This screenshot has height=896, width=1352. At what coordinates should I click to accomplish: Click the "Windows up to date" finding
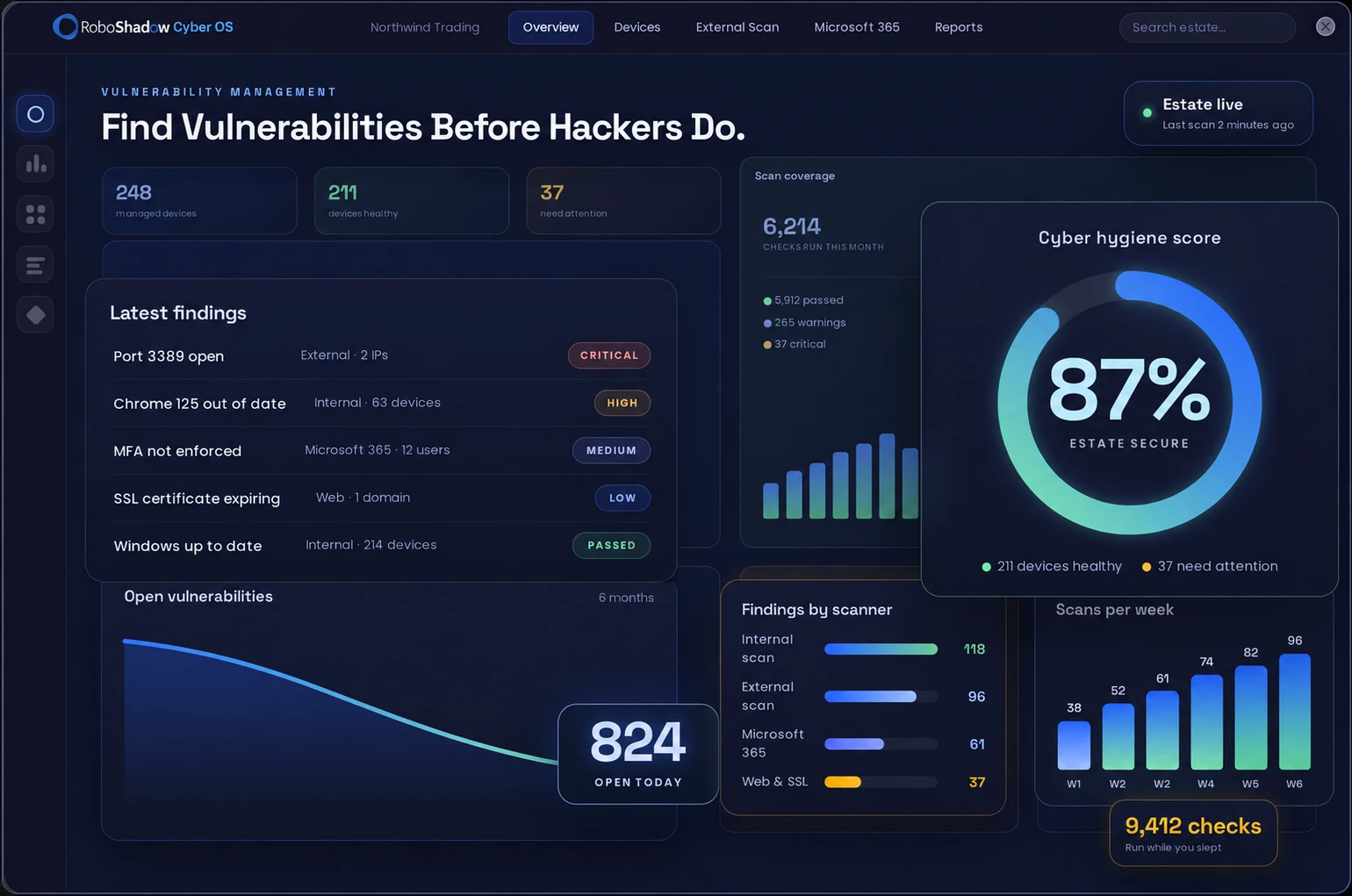coord(382,545)
